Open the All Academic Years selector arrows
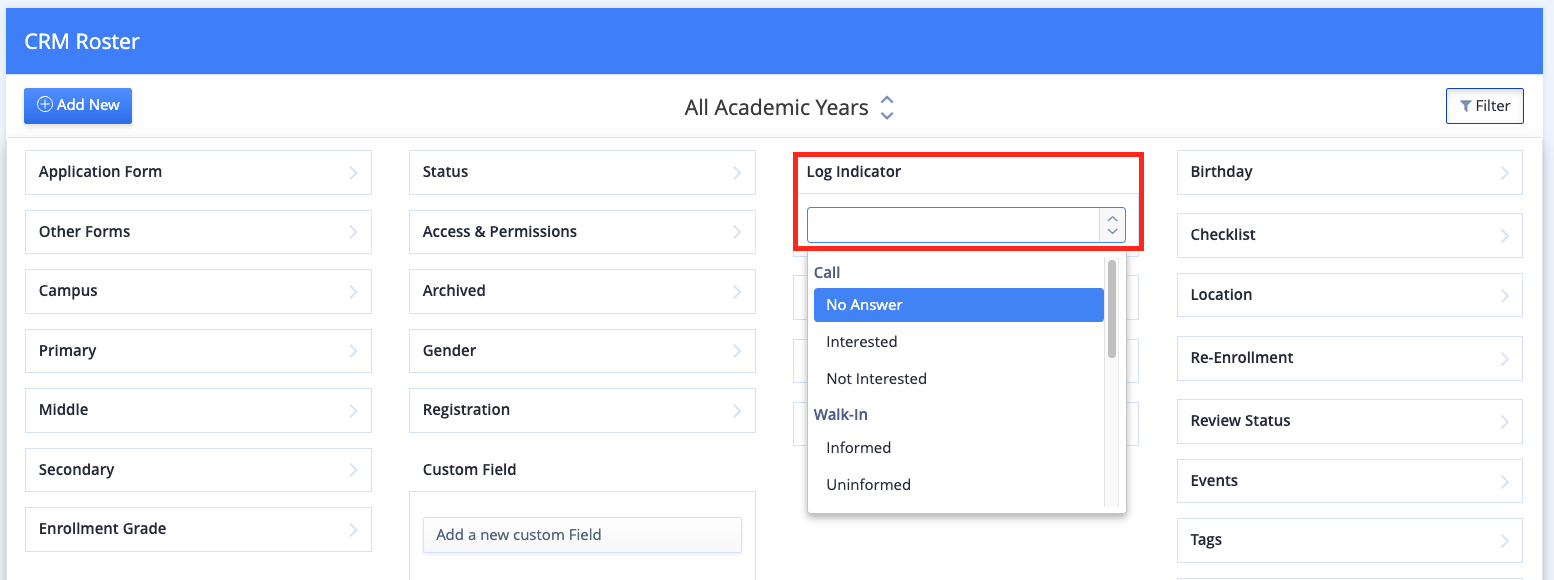The height and width of the screenshot is (580, 1554). point(887,107)
